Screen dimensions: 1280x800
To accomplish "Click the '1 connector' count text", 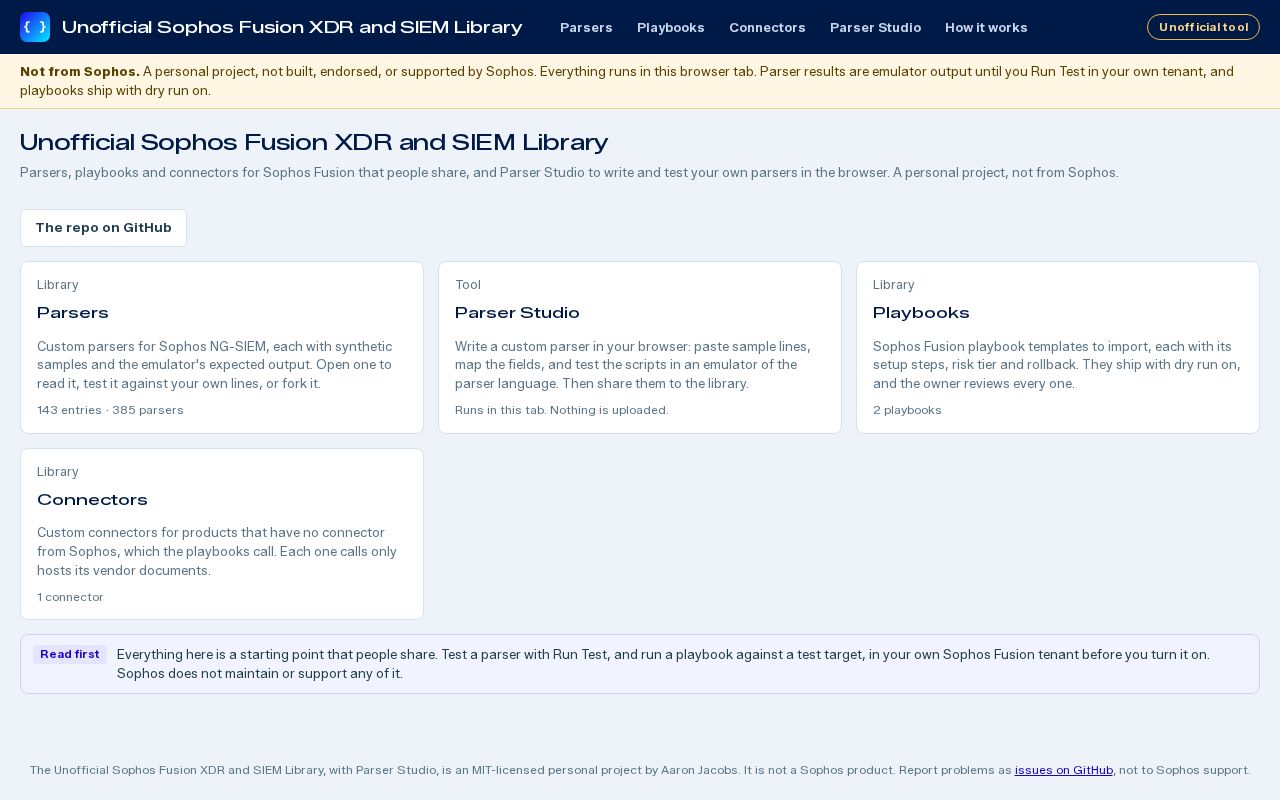I will point(70,597).
